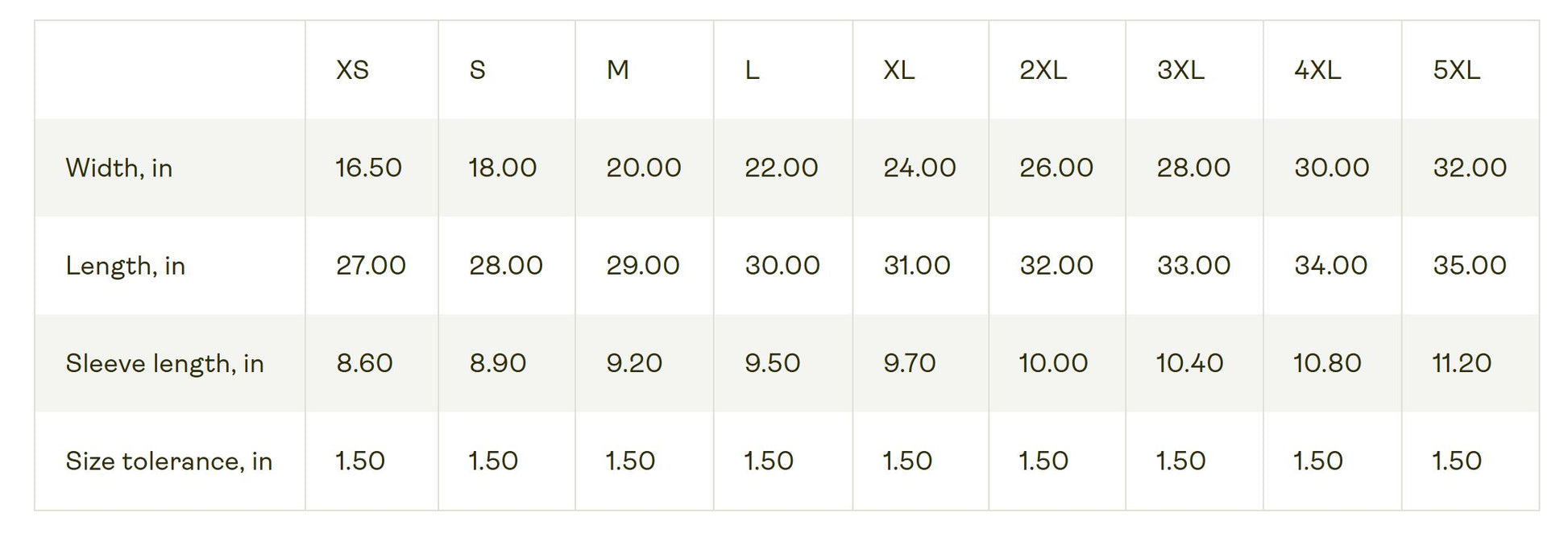Click the 29.00 length value
The image size is (1568, 542).
[643, 265]
